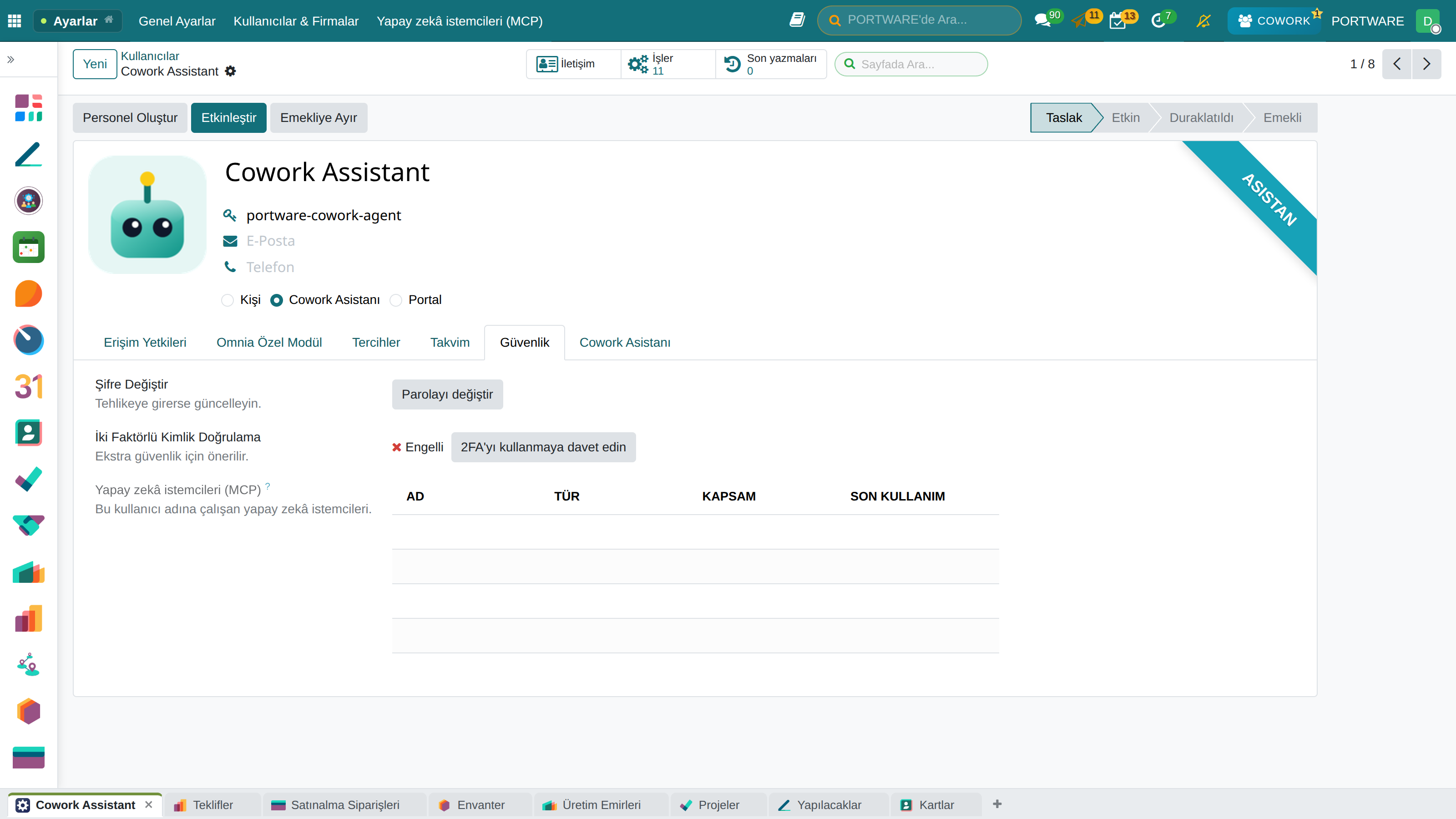The image size is (1456, 819).
Task: Open the apps grid menu icon
Action: [15, 21]
